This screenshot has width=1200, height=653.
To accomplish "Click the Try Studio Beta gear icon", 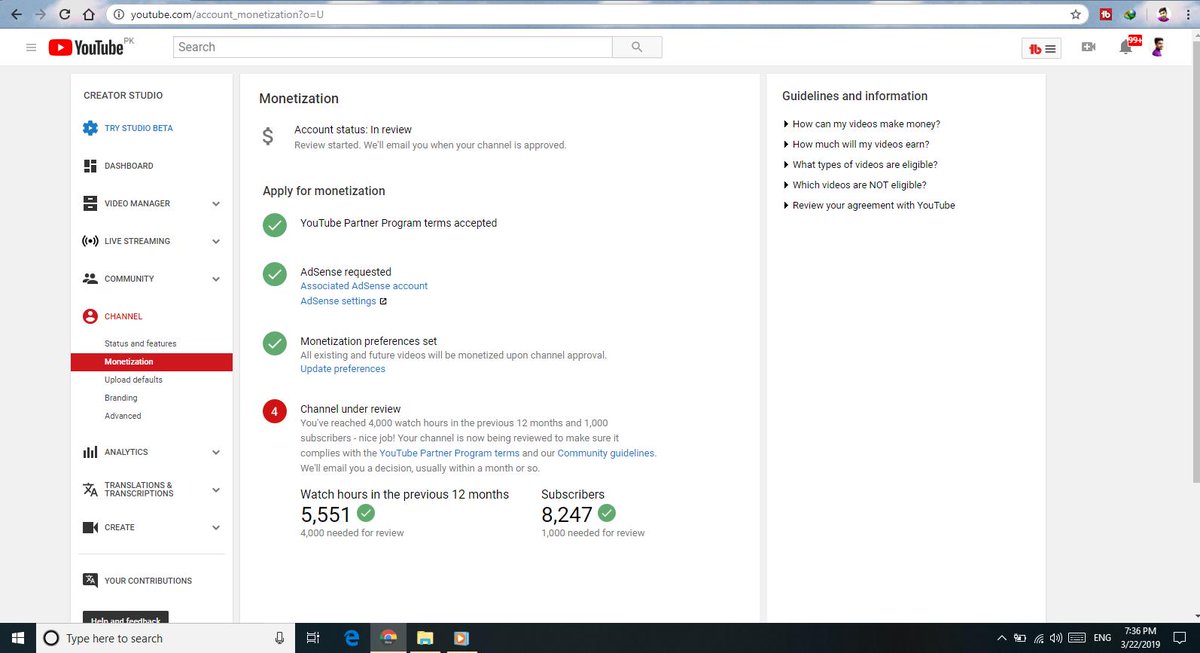I will pyautogui.click(x=90, y=128).
